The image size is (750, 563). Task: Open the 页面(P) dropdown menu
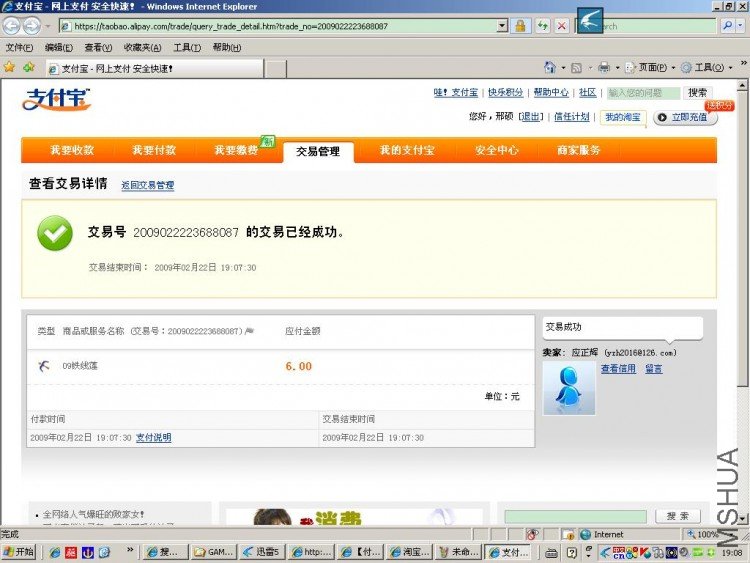pos(651,67)
